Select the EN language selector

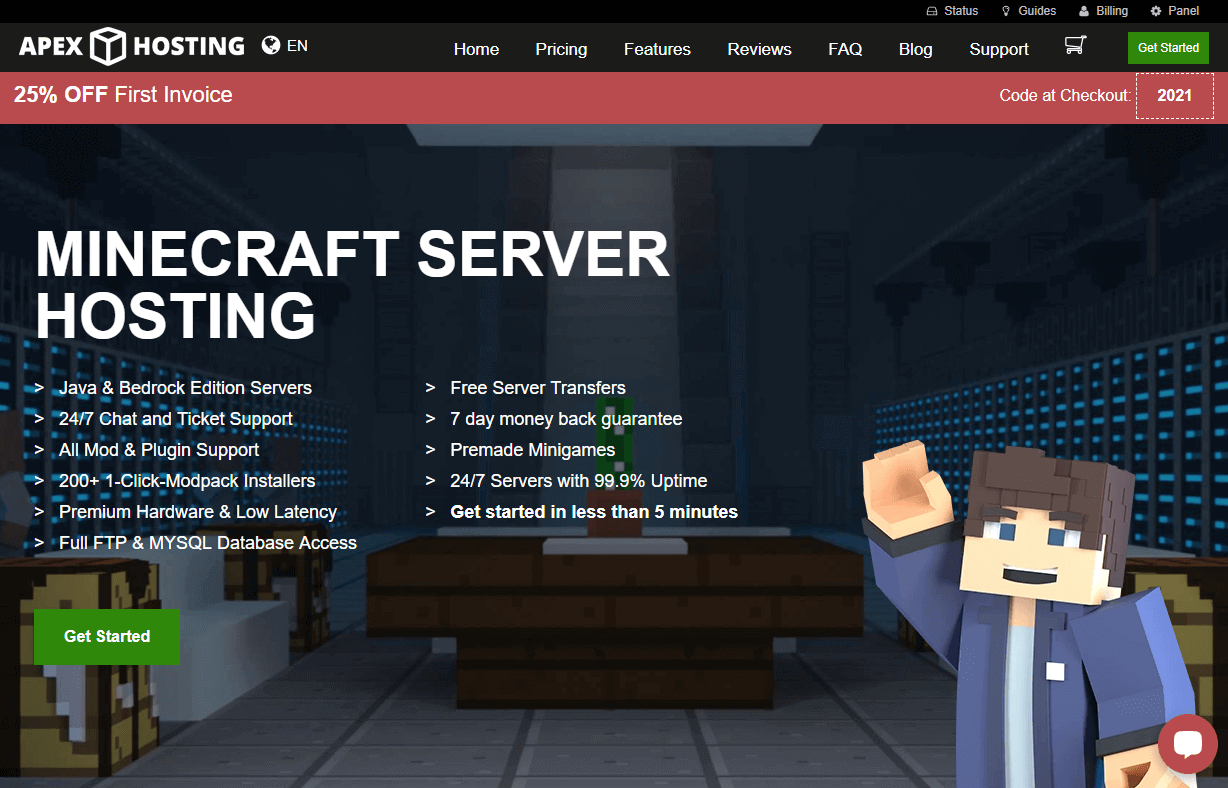pos(297,45)
